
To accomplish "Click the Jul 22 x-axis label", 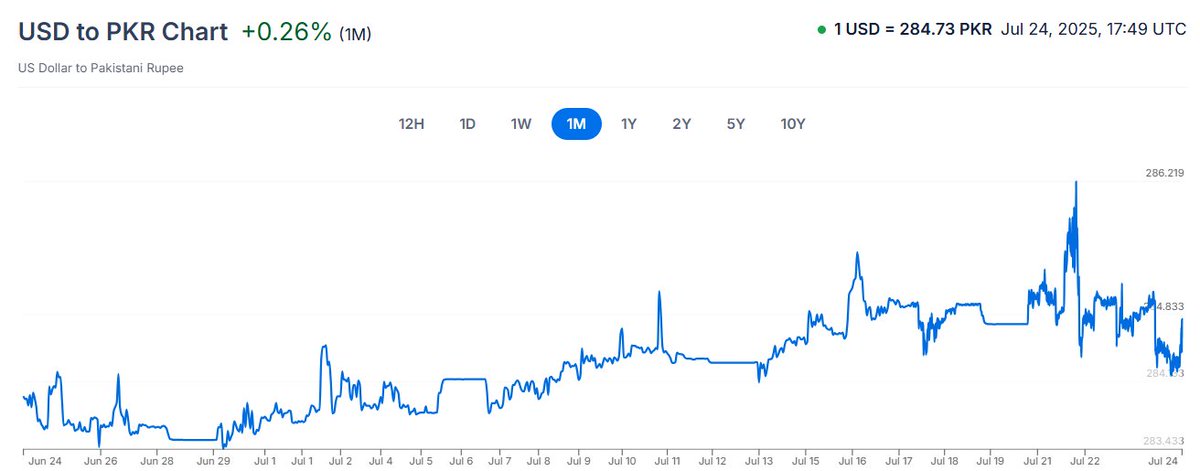I will (1084, 462).
